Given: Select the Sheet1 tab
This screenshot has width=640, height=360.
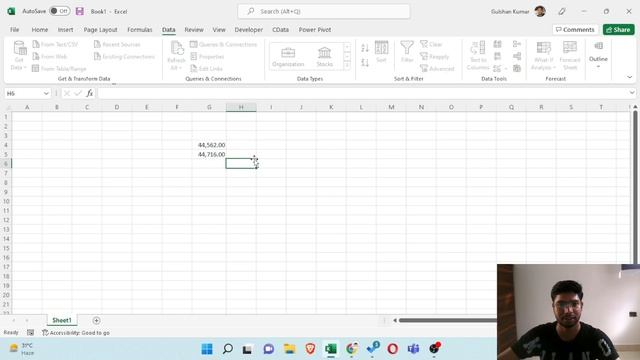Looking at the screenshot, I should pos(62,320).
